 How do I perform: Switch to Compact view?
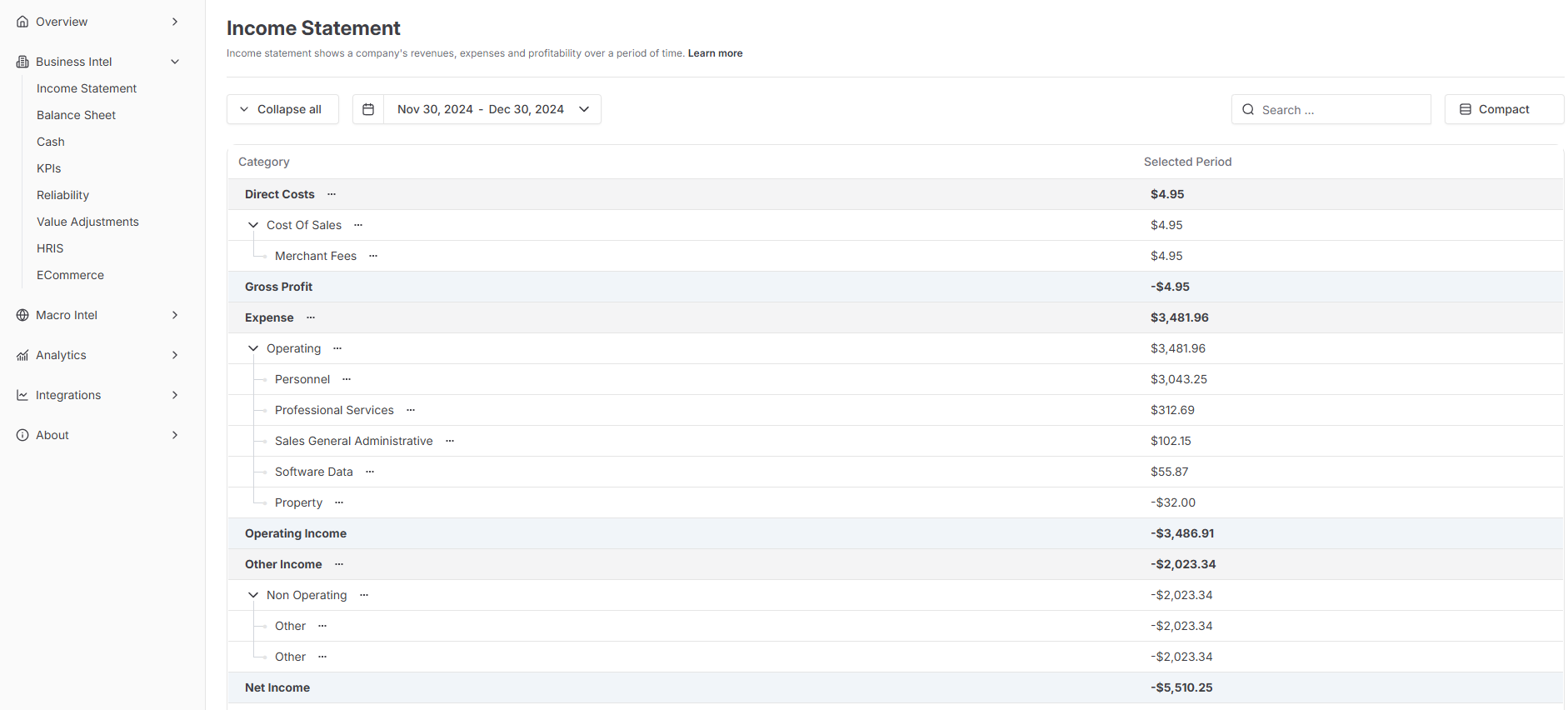tap(1504, 109)
